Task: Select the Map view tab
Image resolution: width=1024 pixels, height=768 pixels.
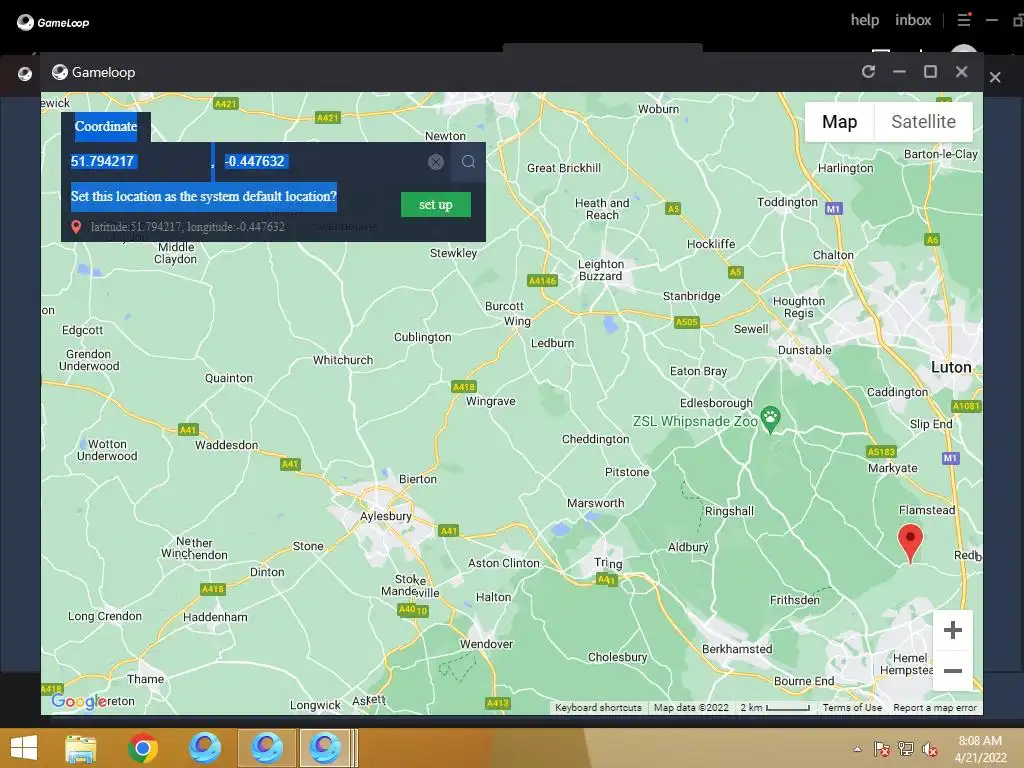Action: point(839,121)
